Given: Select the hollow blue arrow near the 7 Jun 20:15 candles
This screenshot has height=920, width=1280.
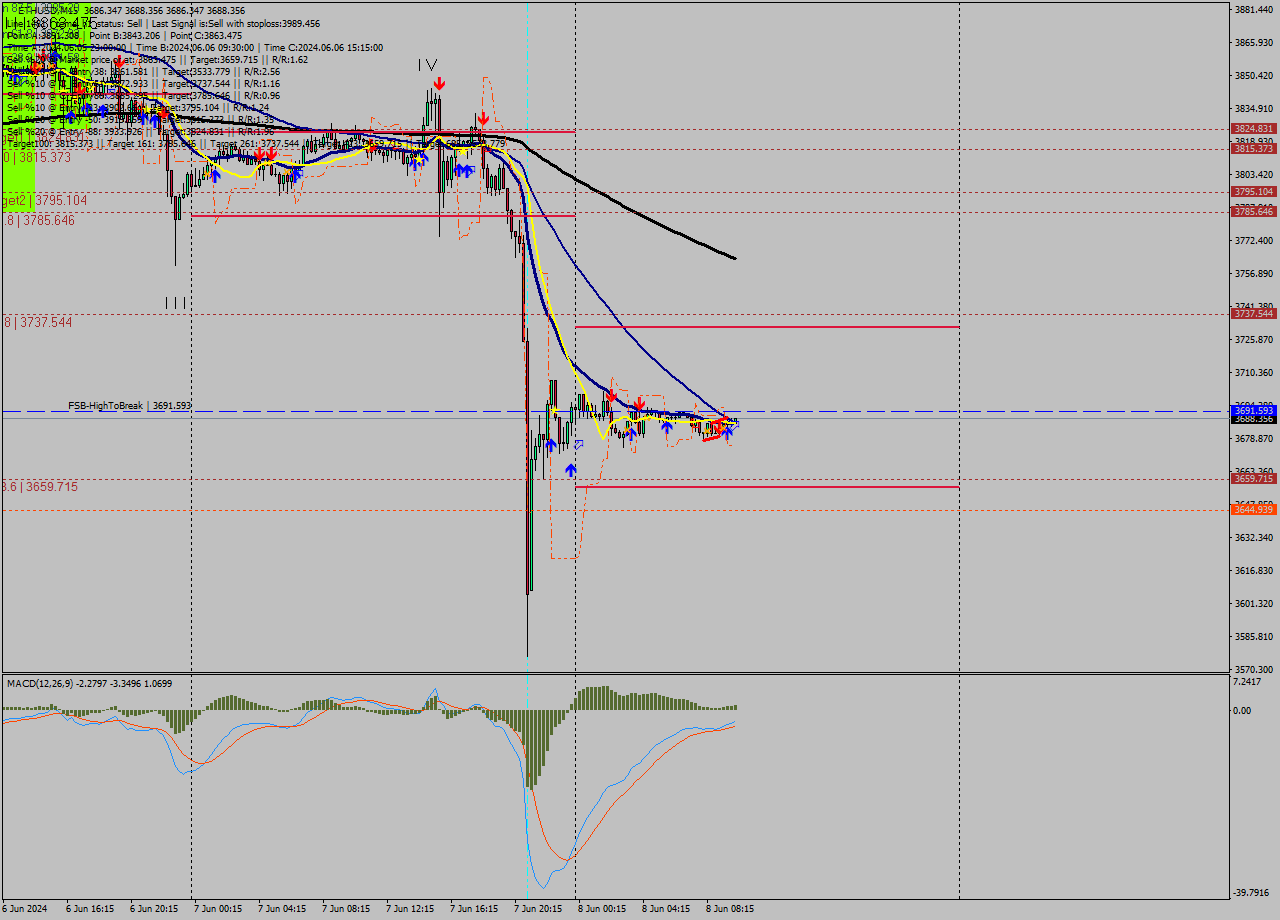Looking at the screenshot, I should coord(578,446).
